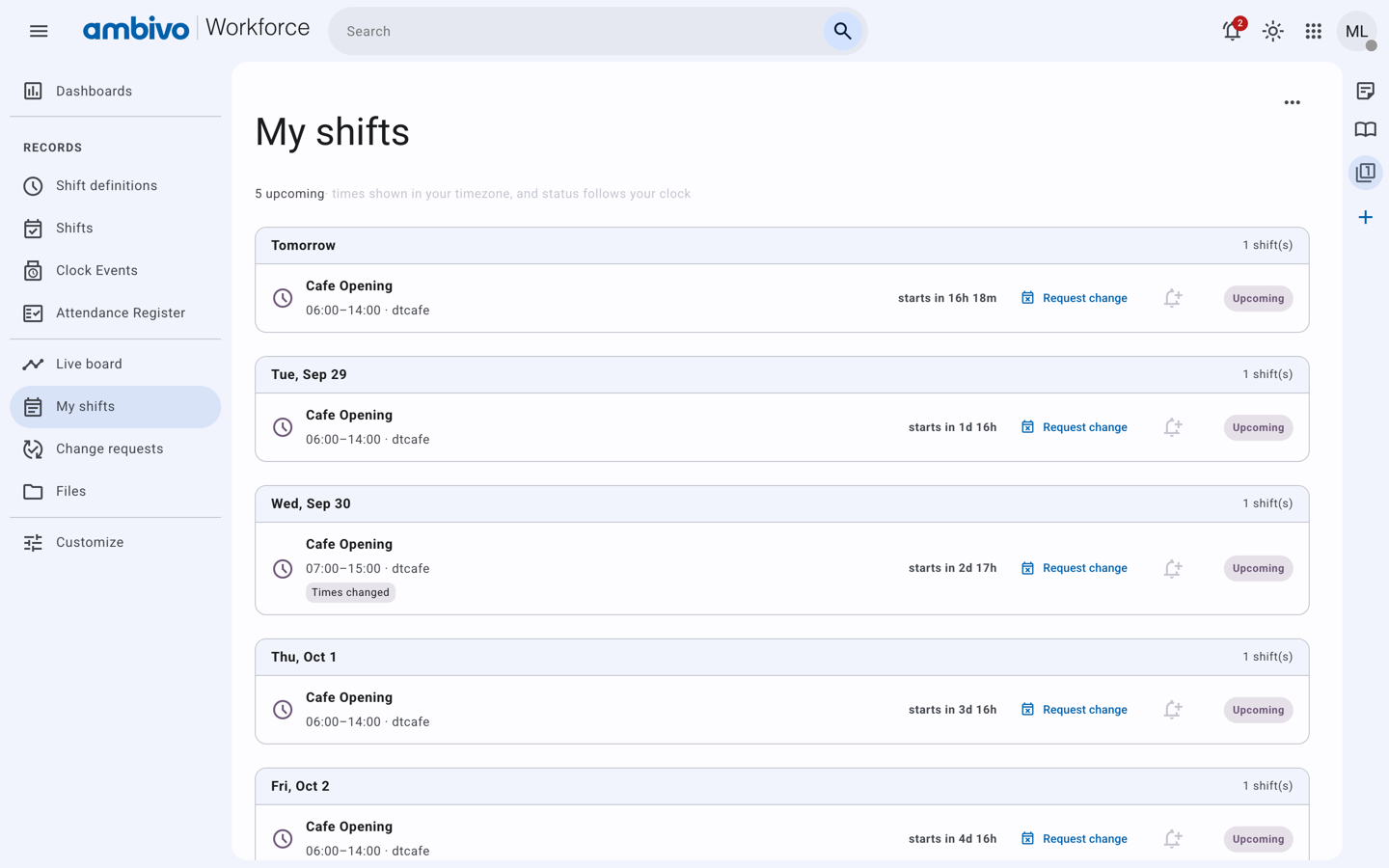The height and width of the screenshot is (868, 1389).
Task: Select My shifts in the sidebar
Action: coord(116,406)
